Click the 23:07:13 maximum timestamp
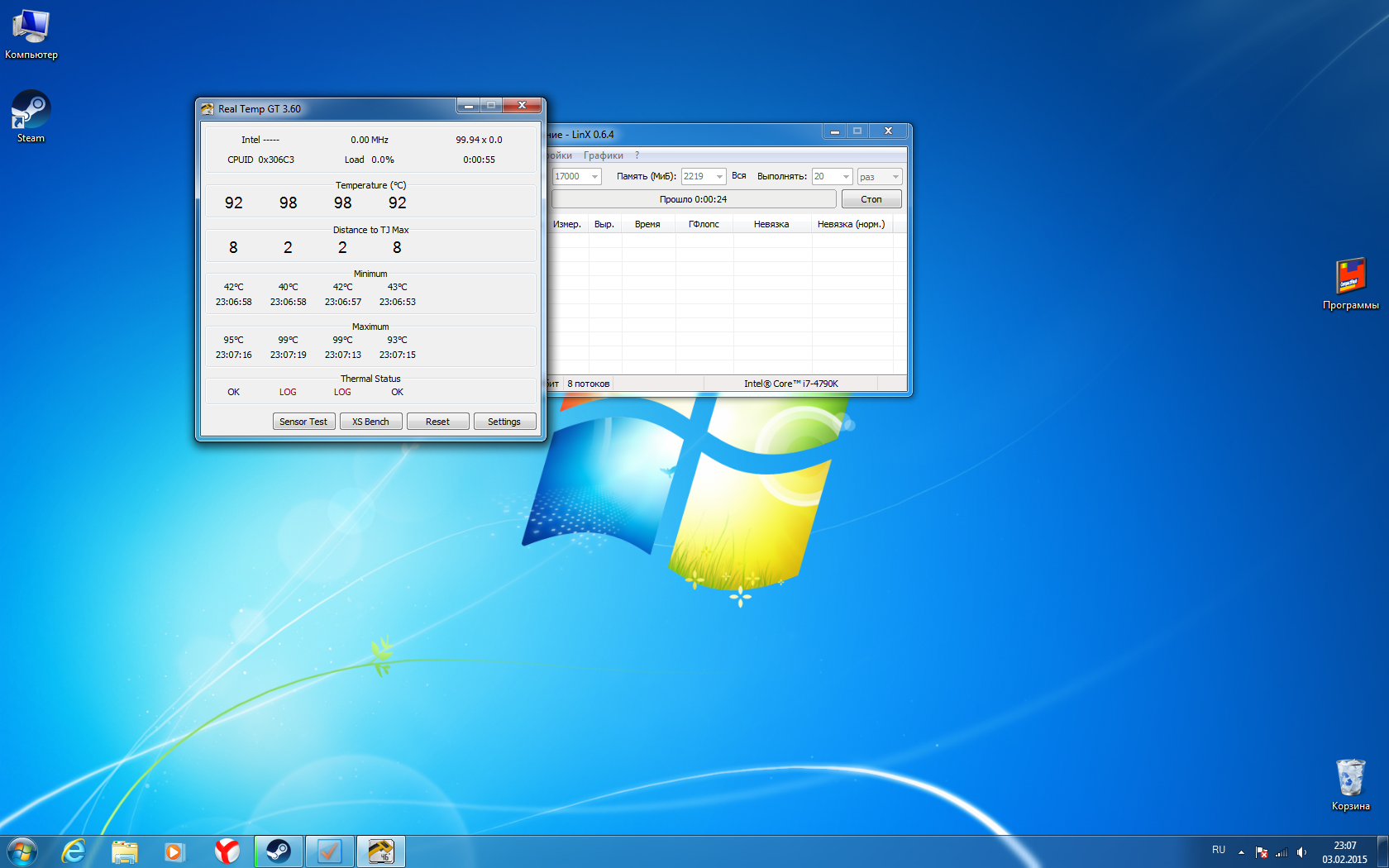Image resolution: width=1389 pixels, height=868 pixels. pos(342,355)
